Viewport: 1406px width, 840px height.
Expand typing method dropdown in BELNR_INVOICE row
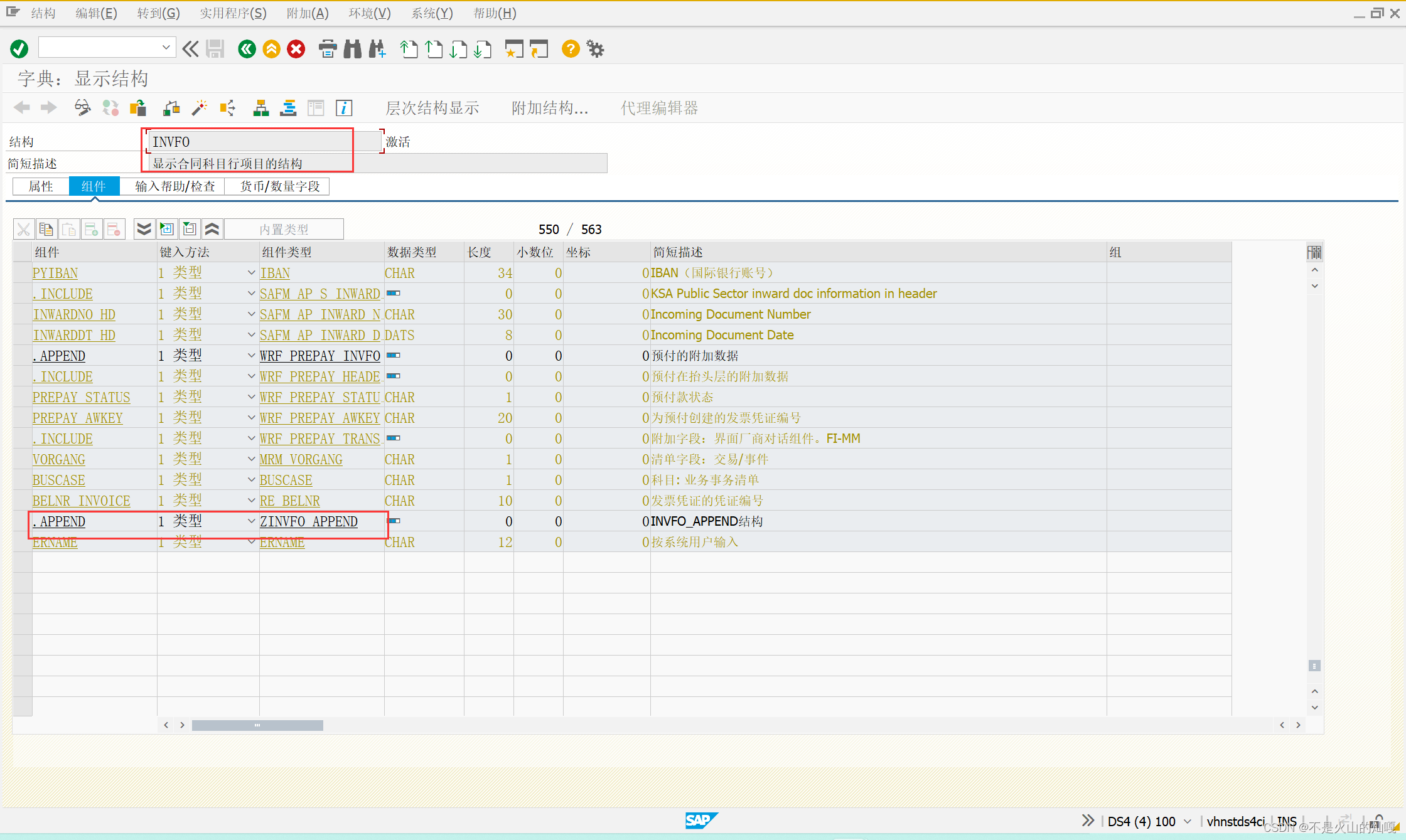click(x=251, y=501)
